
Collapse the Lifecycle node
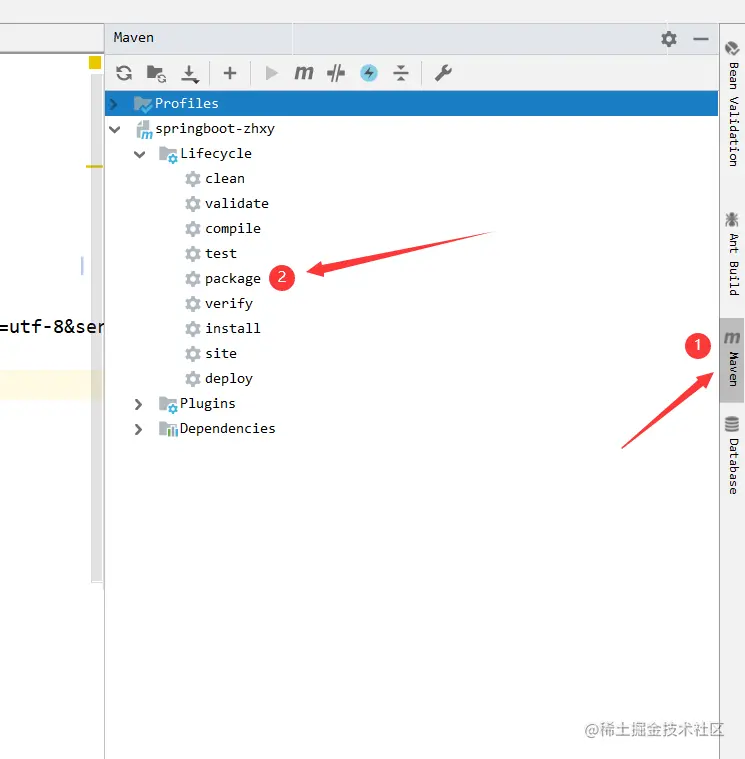point(139,154)
